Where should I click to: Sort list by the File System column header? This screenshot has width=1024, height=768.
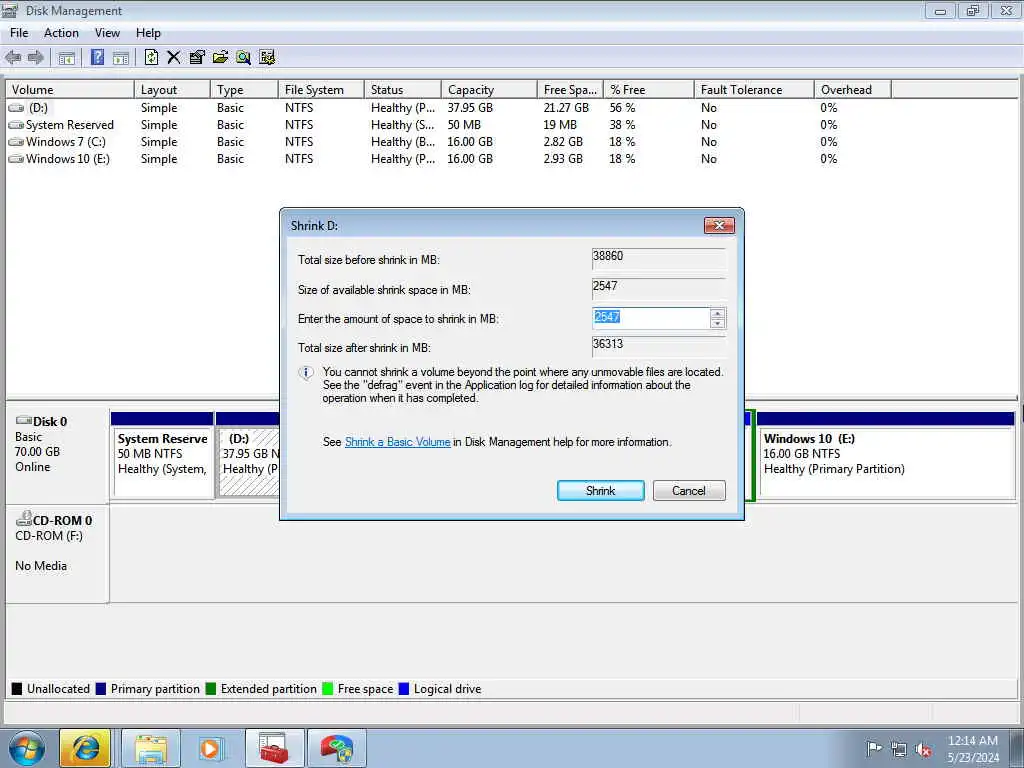pos(321,89)
